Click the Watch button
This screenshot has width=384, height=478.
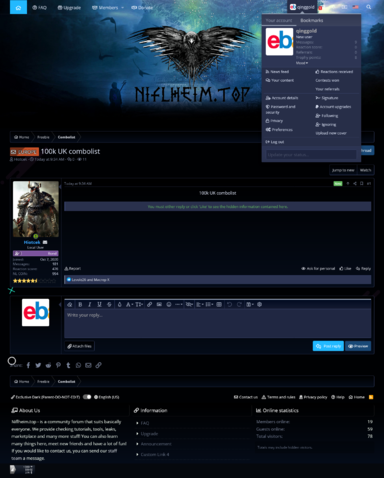point(365,170)
